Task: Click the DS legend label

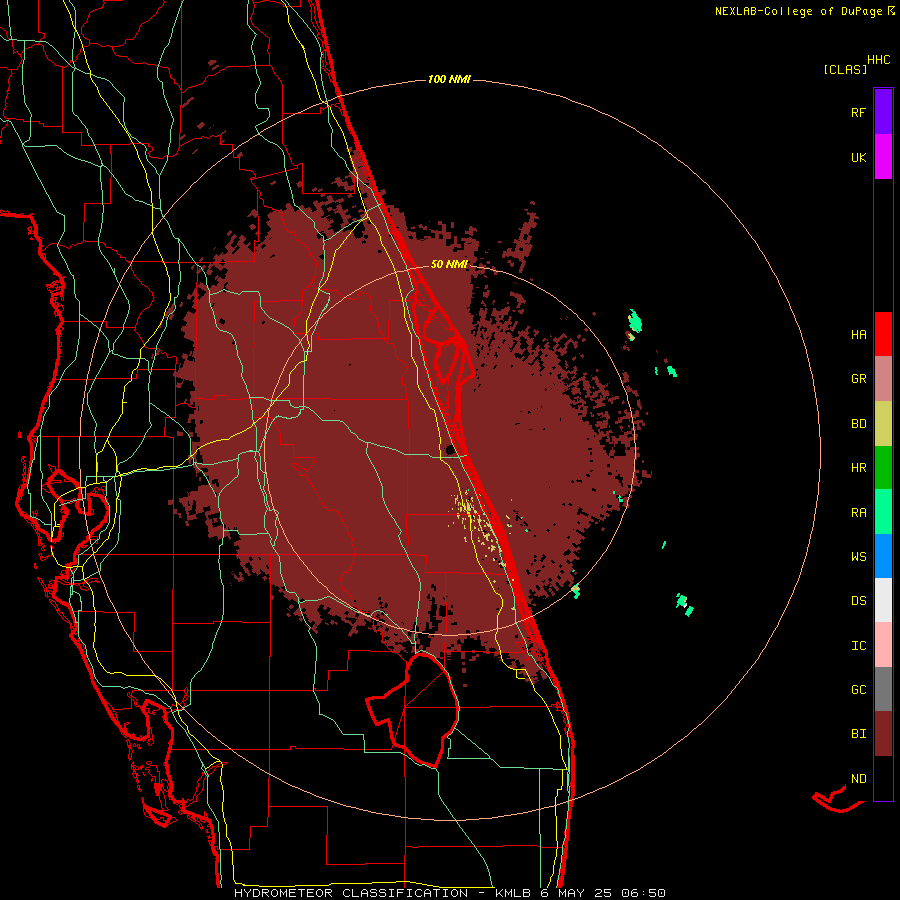Action: (x=858, y=601)
